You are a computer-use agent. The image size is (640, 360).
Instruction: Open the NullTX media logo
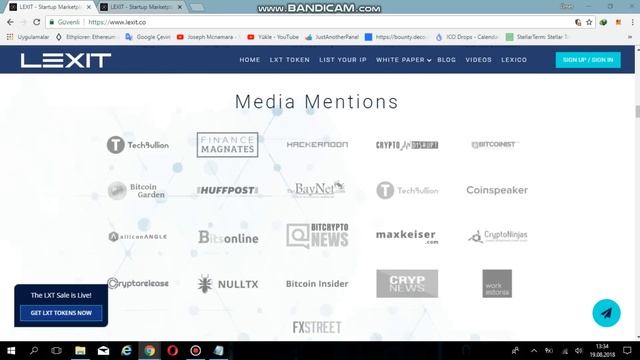click(x=228, y=284)
